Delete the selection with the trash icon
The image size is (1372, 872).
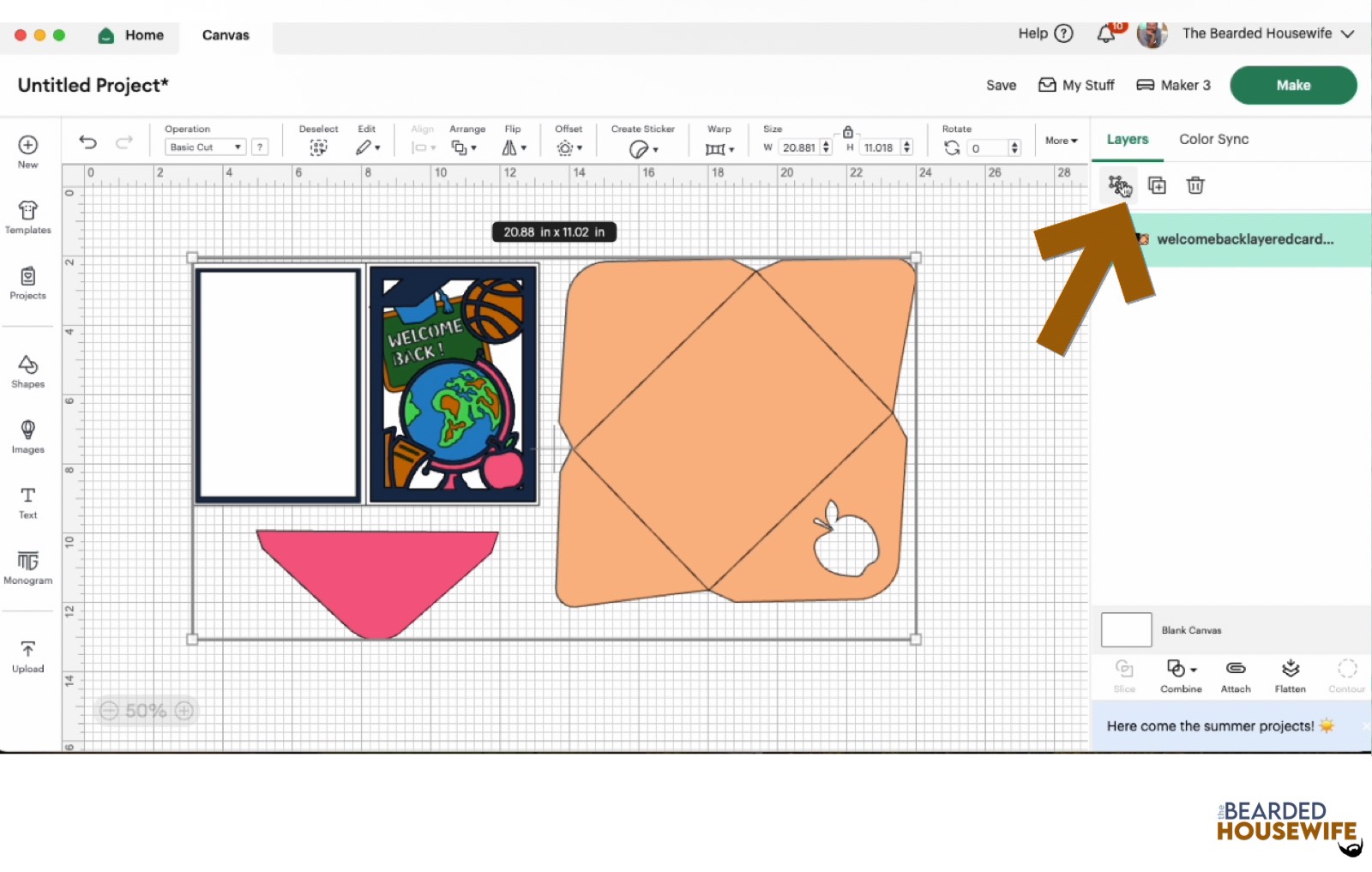tap(1194, 184)
